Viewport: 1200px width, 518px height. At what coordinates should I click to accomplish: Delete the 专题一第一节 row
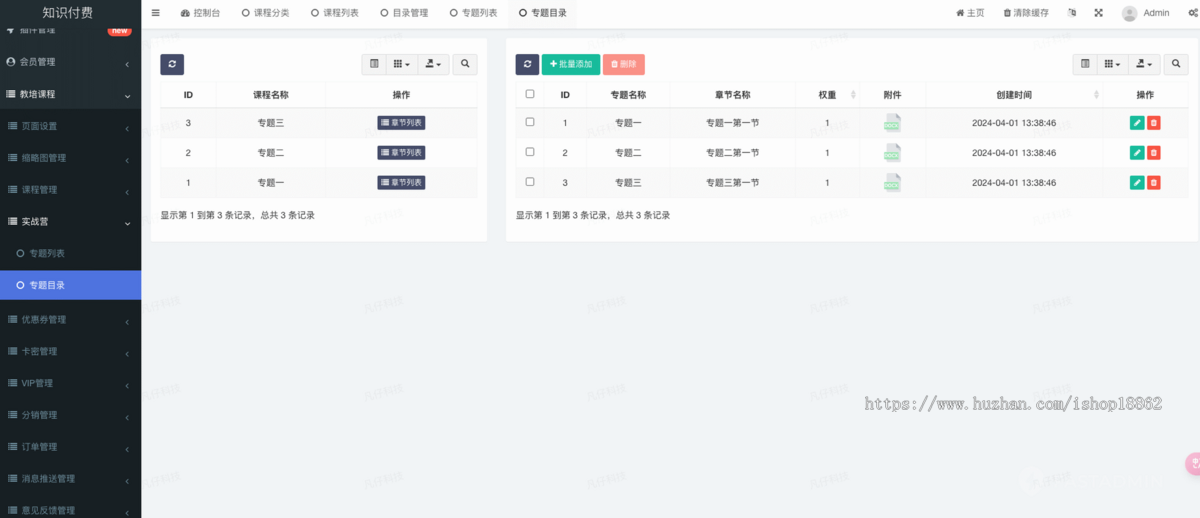pyautogui.click(x=1154, y=123)
